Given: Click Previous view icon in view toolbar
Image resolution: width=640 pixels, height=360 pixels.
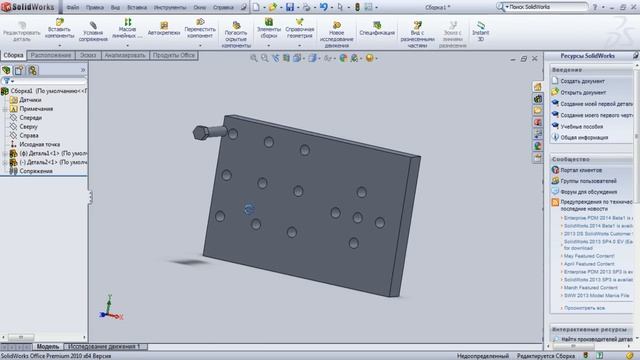Looking at the screenshot, I should coord(276,58).
